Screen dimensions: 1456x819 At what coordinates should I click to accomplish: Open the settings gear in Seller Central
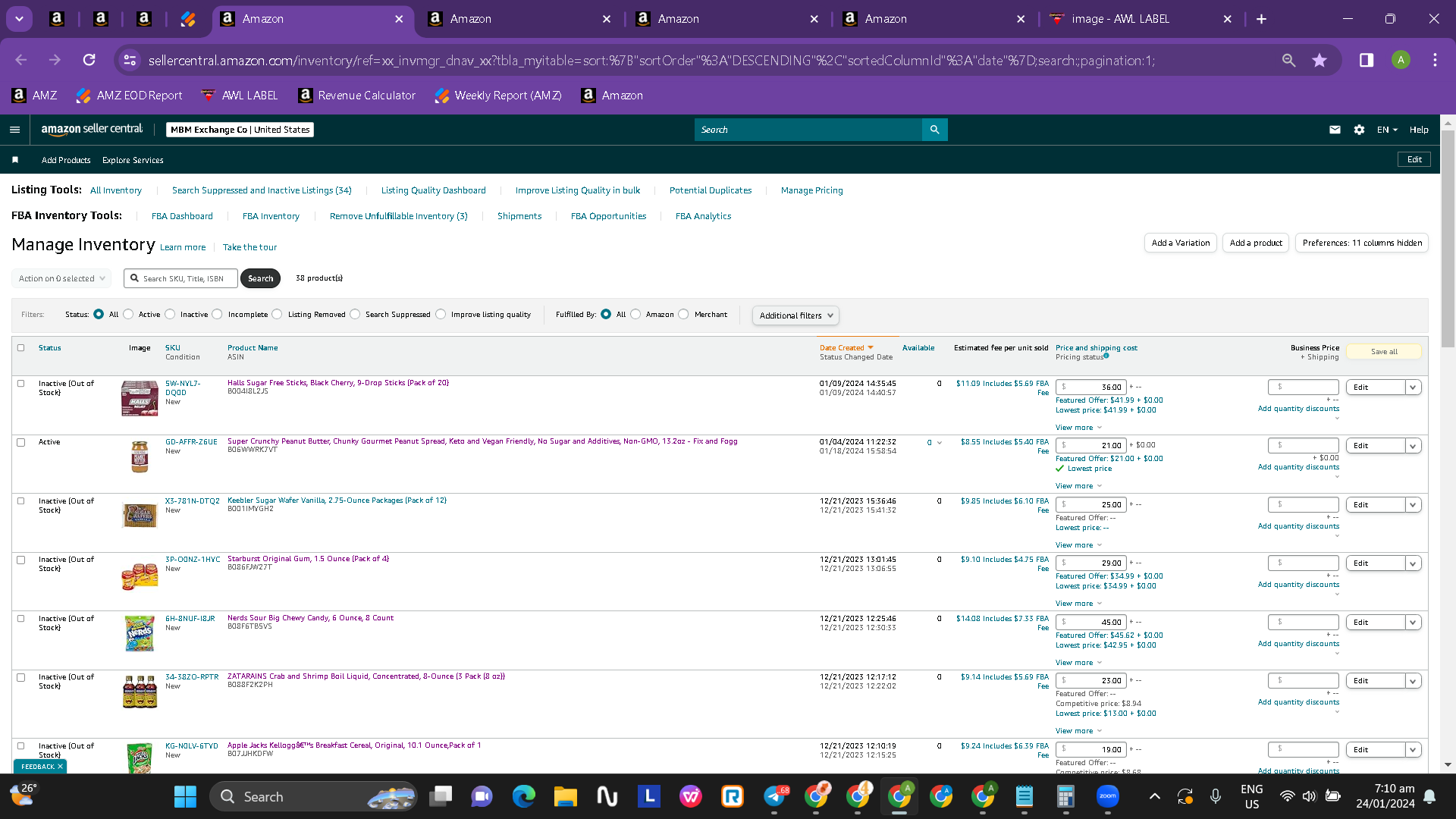coord(1359,130)
